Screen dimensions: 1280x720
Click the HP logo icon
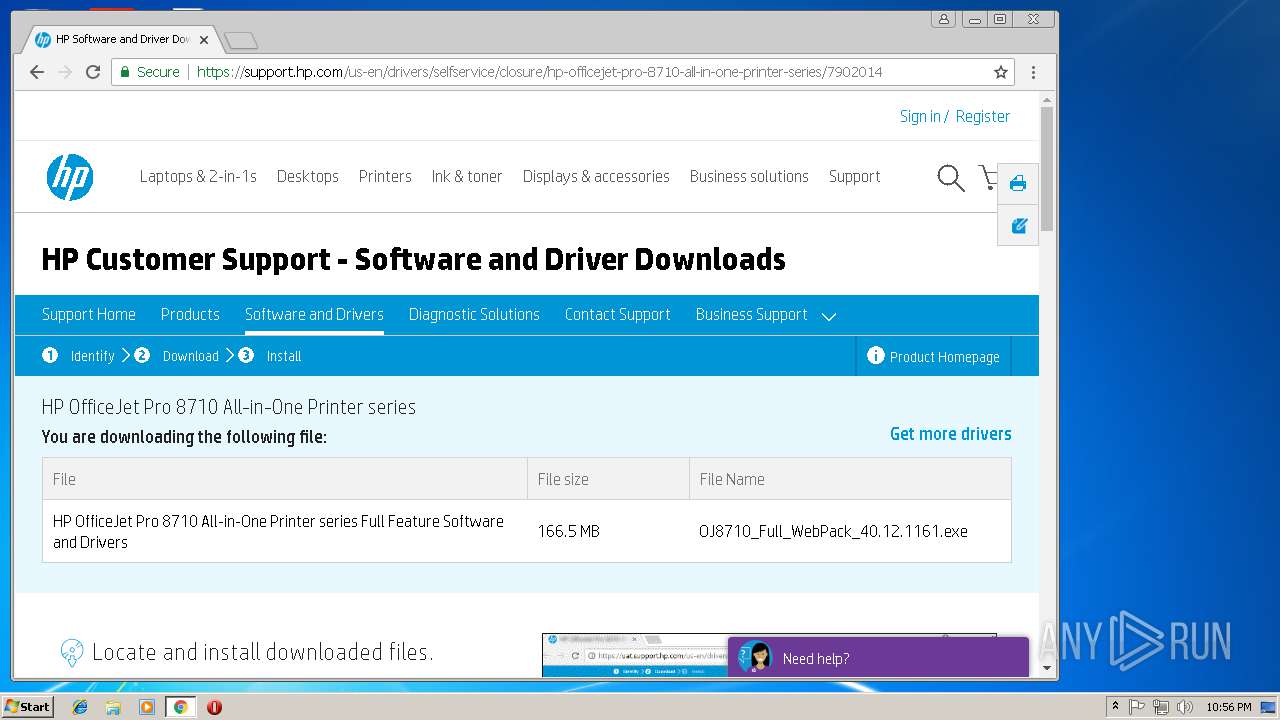[70, 177]
